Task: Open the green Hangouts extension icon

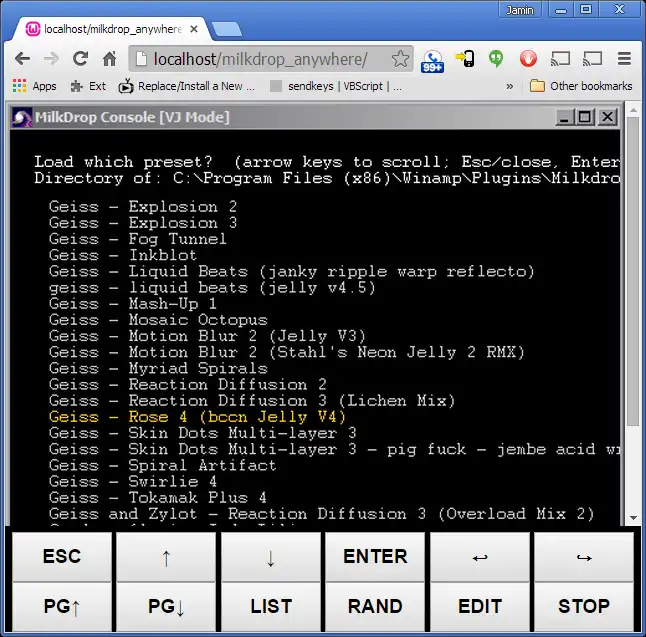Action: coord(496,59)
